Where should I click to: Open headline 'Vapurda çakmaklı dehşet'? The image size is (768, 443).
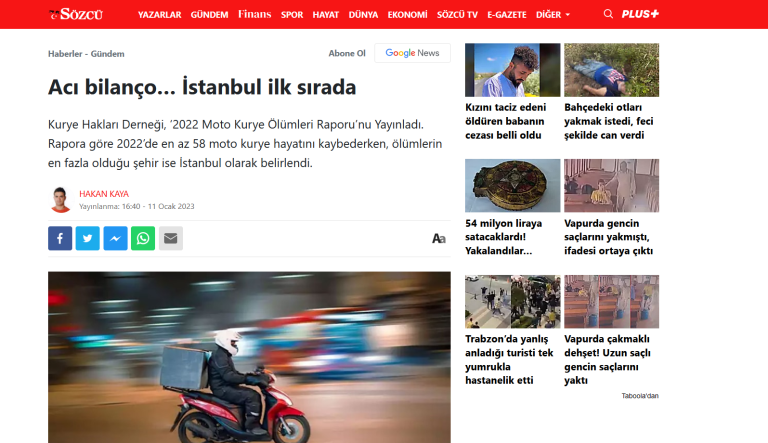click(x=607, y=360)
